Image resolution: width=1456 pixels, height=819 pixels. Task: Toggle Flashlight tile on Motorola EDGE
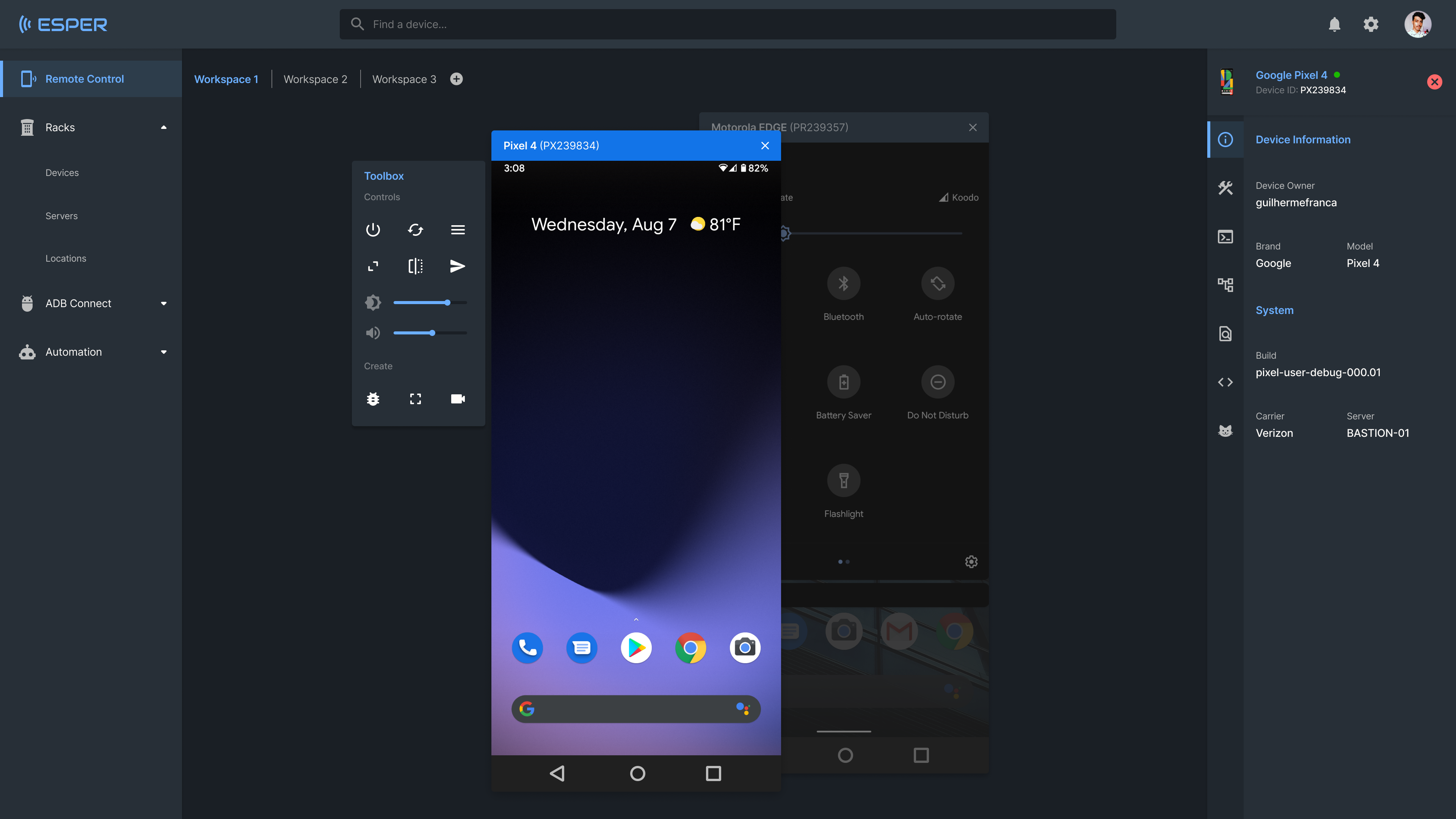point(843,480)
